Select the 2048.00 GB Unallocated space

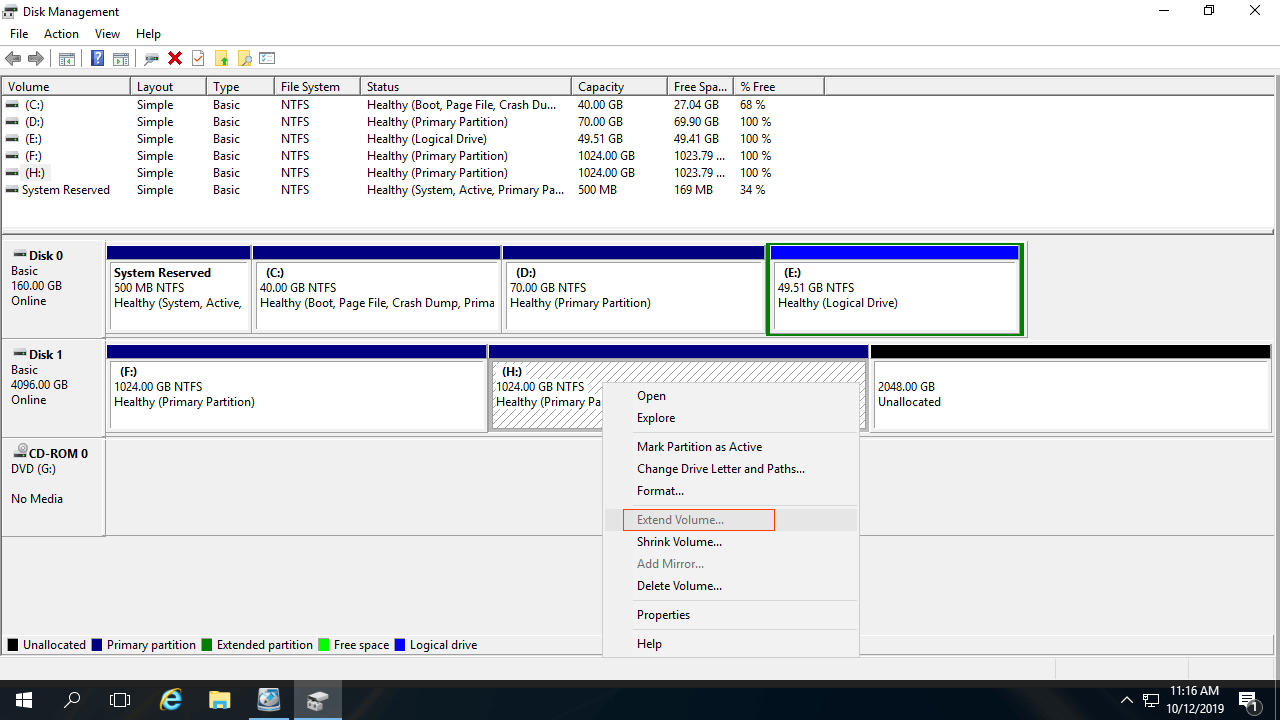click(x=1070, y=394)
